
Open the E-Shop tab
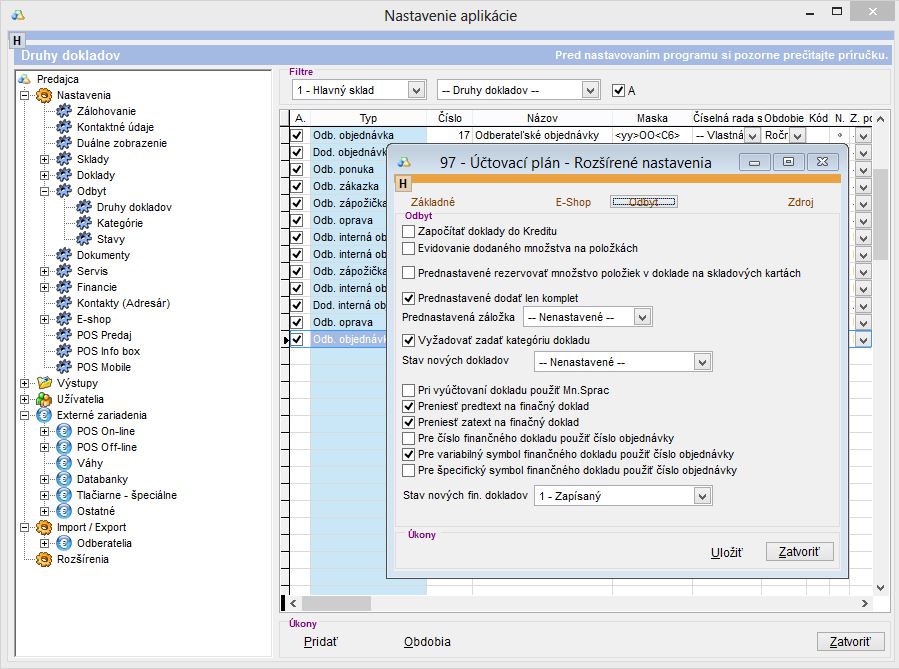click(573, 202)
